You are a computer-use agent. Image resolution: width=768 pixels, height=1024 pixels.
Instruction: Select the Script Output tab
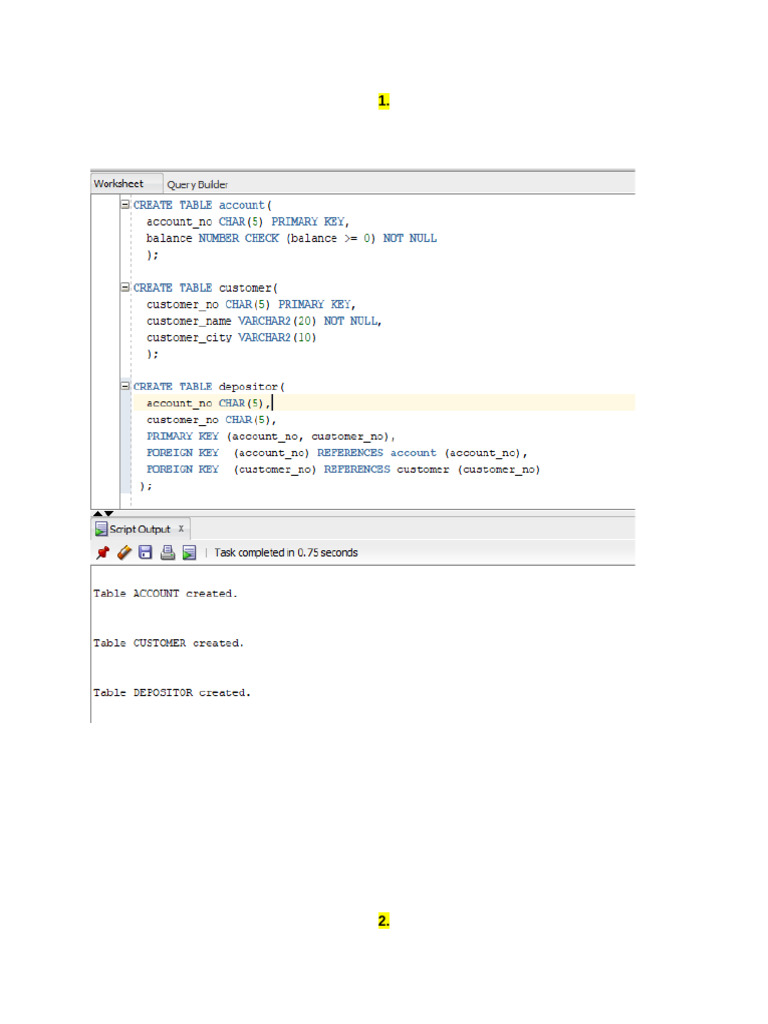(x=140, y=529)
